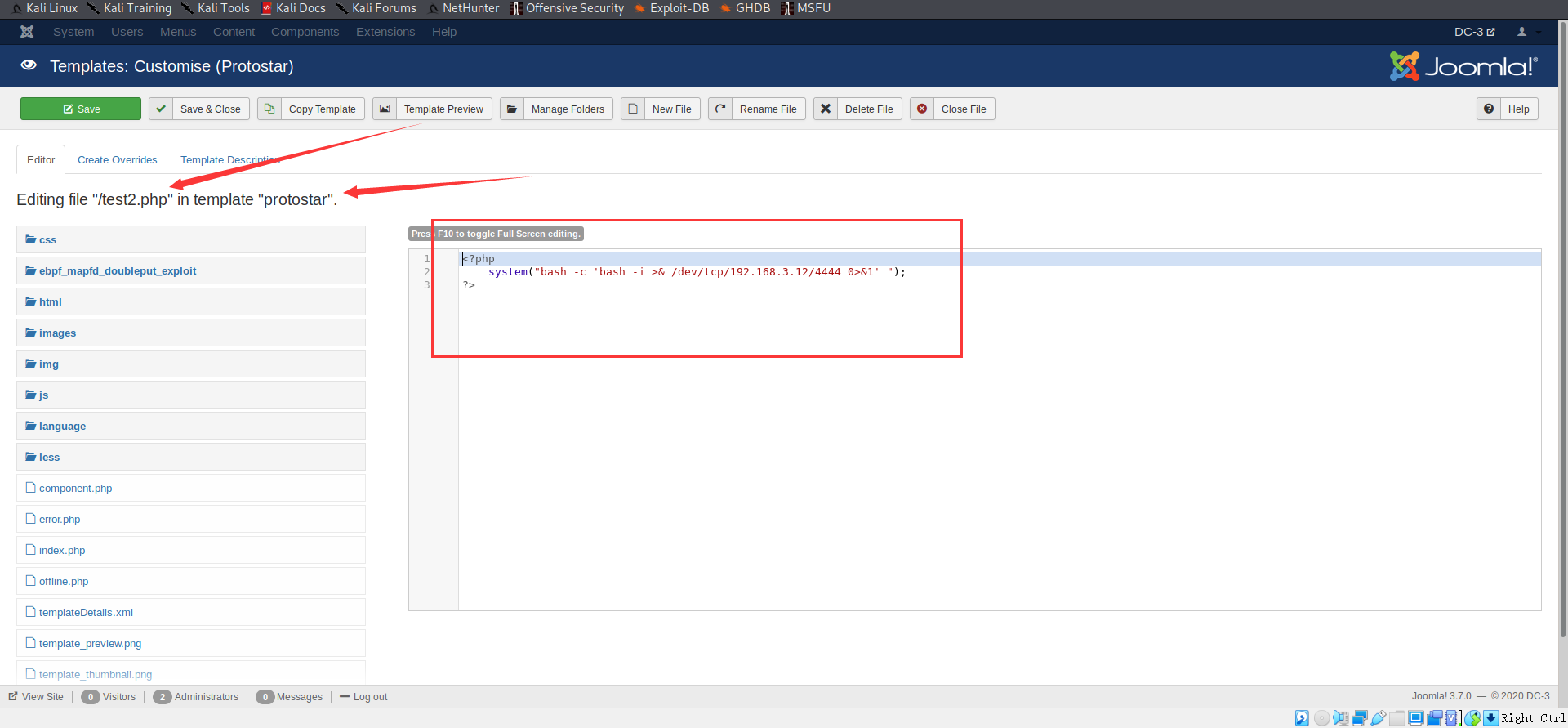The image size is (1568, 728).
Task: Open the System menu
Action: [73, 32]
